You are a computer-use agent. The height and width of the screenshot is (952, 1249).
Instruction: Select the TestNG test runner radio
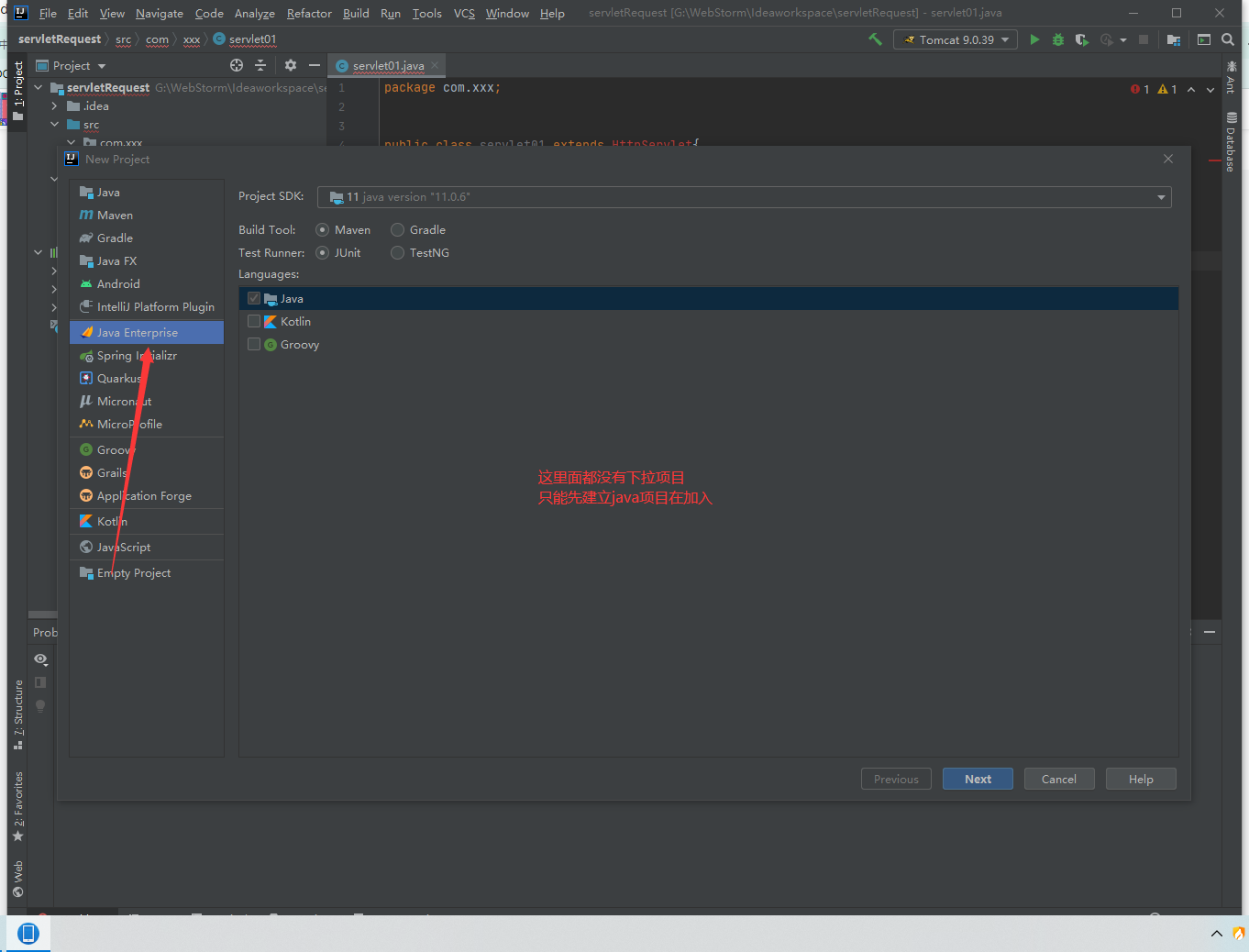coord(397,253)
